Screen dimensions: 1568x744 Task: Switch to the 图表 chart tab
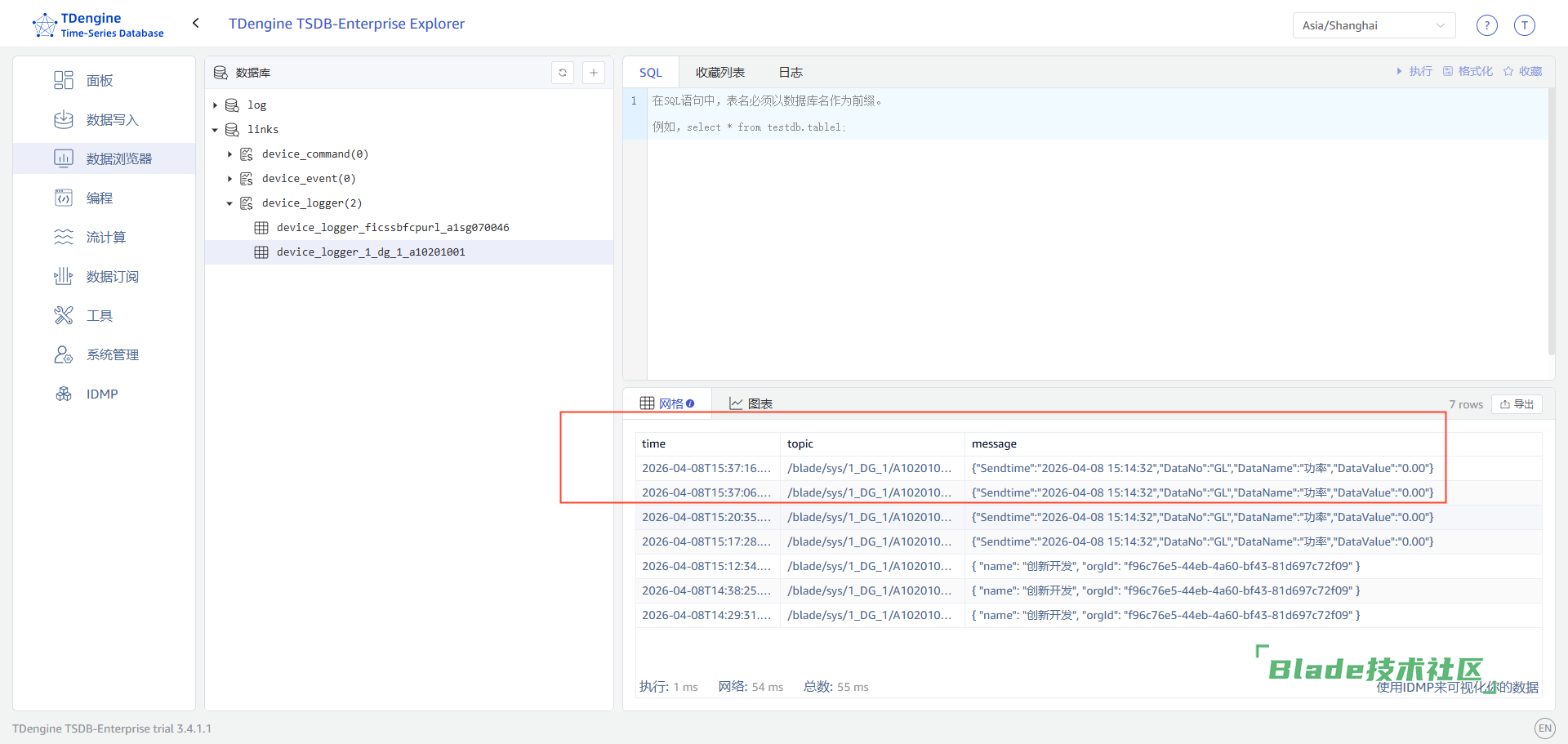[x=751, y=403]
